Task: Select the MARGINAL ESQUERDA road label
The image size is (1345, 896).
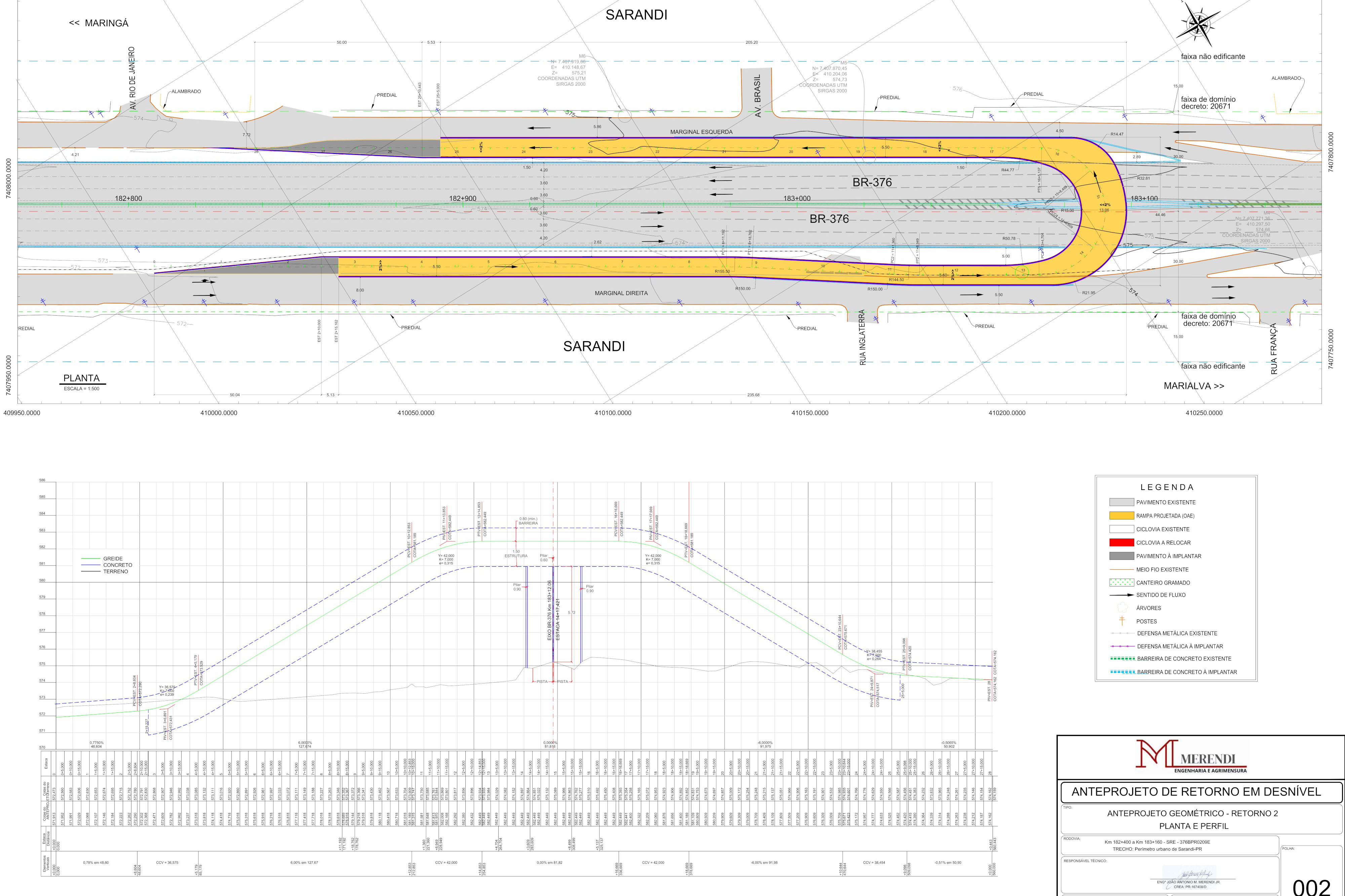Action: 701,132
